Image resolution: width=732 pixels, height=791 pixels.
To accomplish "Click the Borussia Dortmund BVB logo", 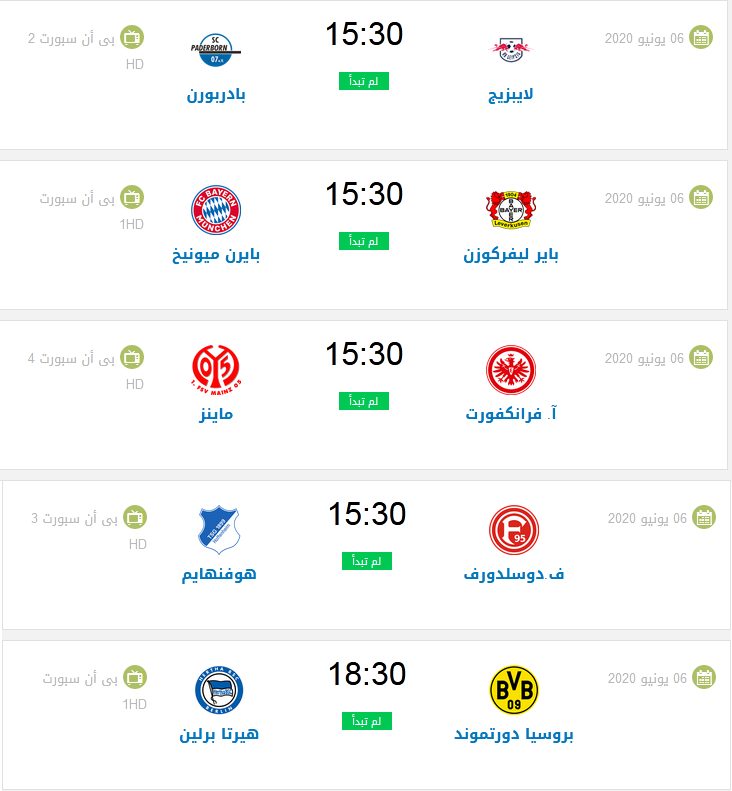I will point(514,691).
